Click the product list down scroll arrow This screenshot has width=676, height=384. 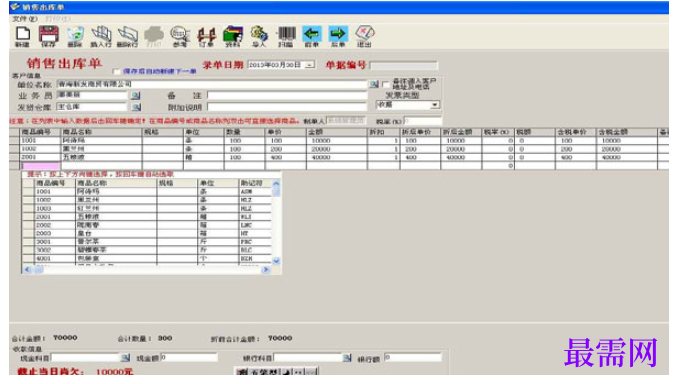(x=276, y=261)
